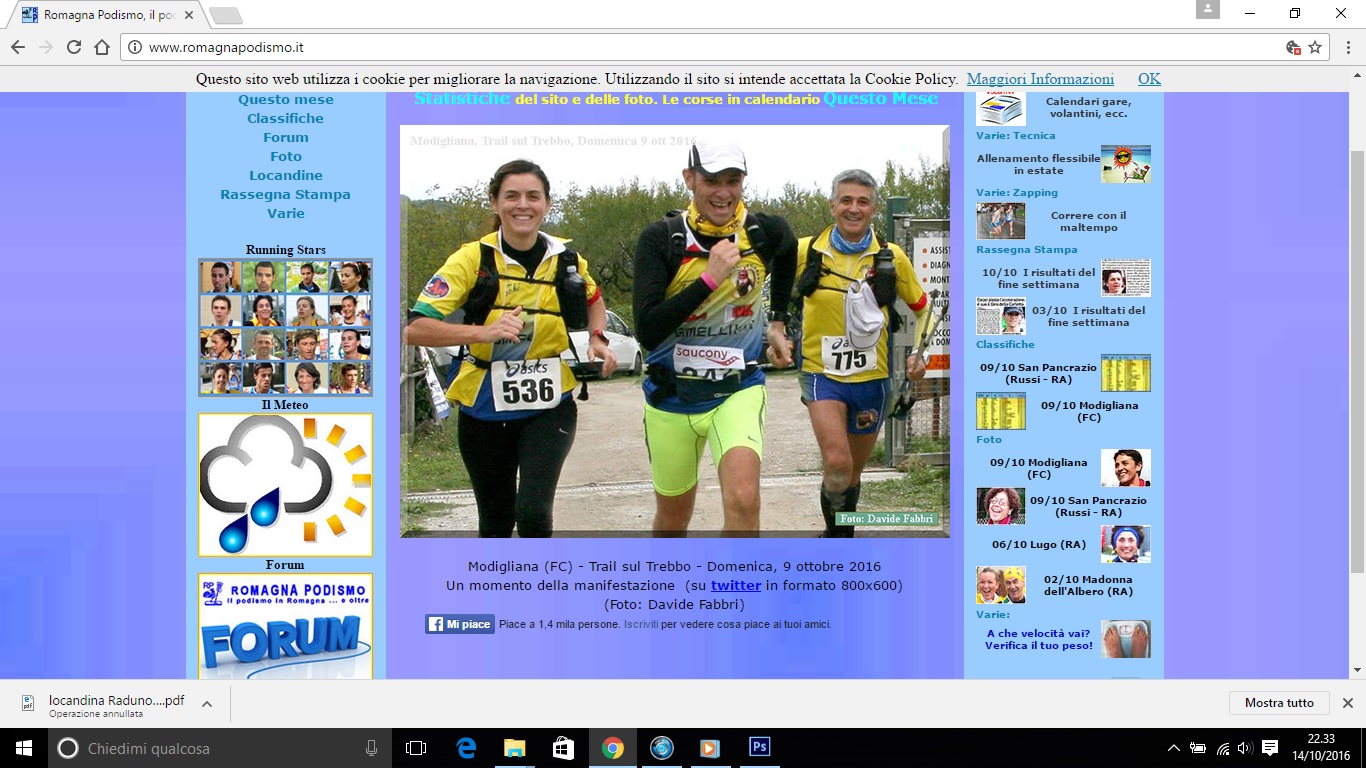
Task: Click the Il Meteo weather icon
Action: coord(285,485)
